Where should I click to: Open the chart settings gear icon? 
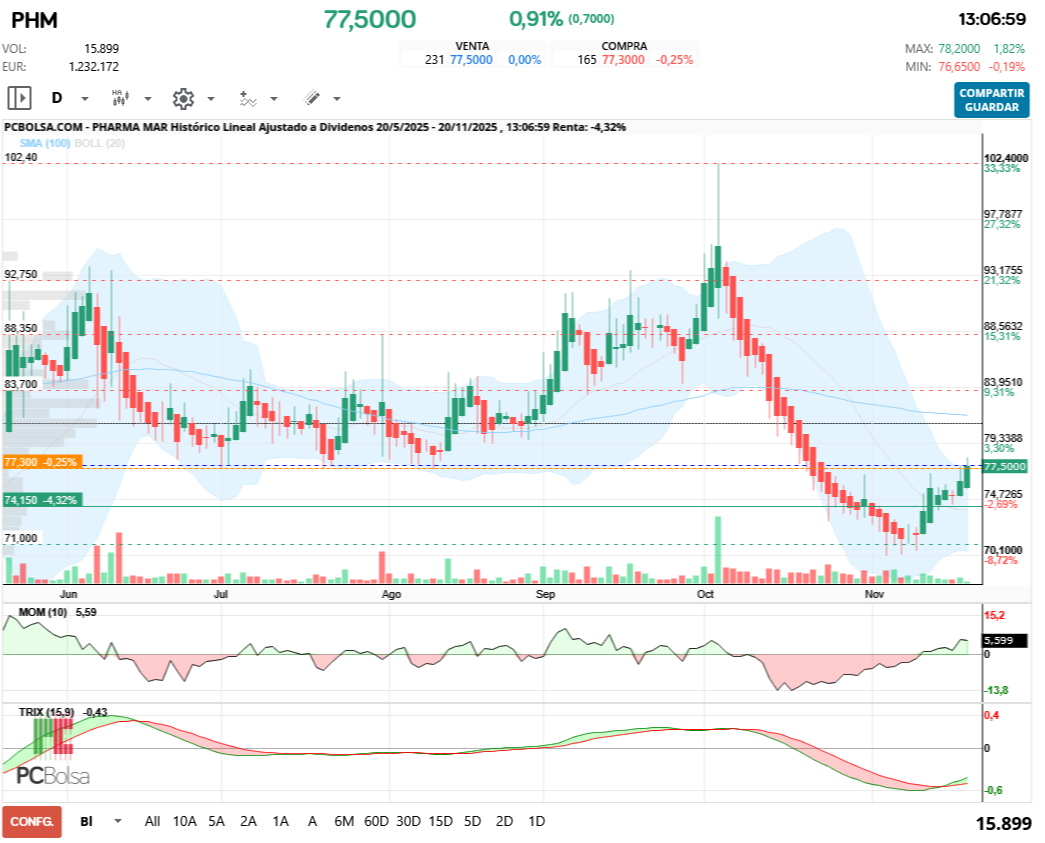tap(182, 98)
